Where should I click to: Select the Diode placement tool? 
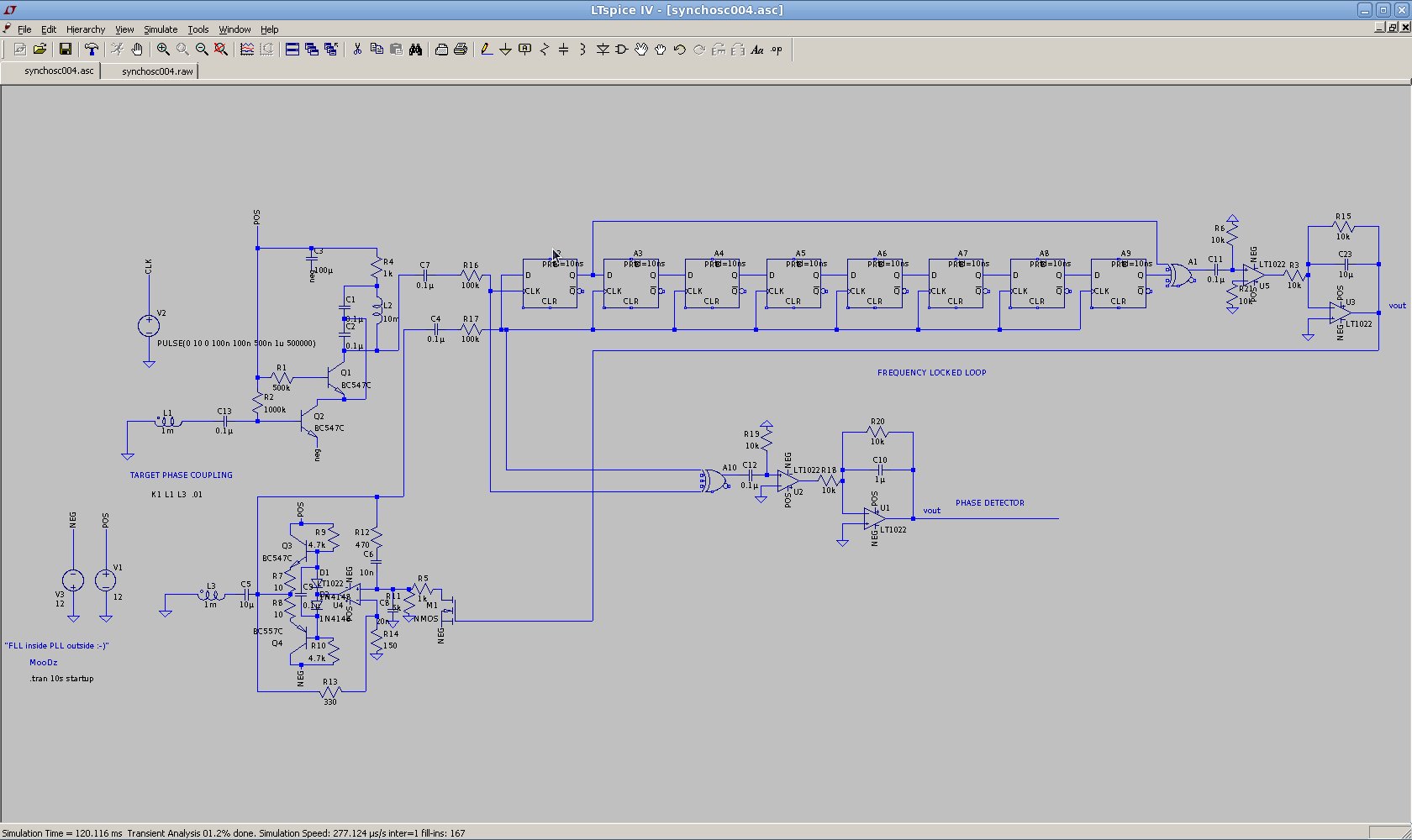coord(603,50)
